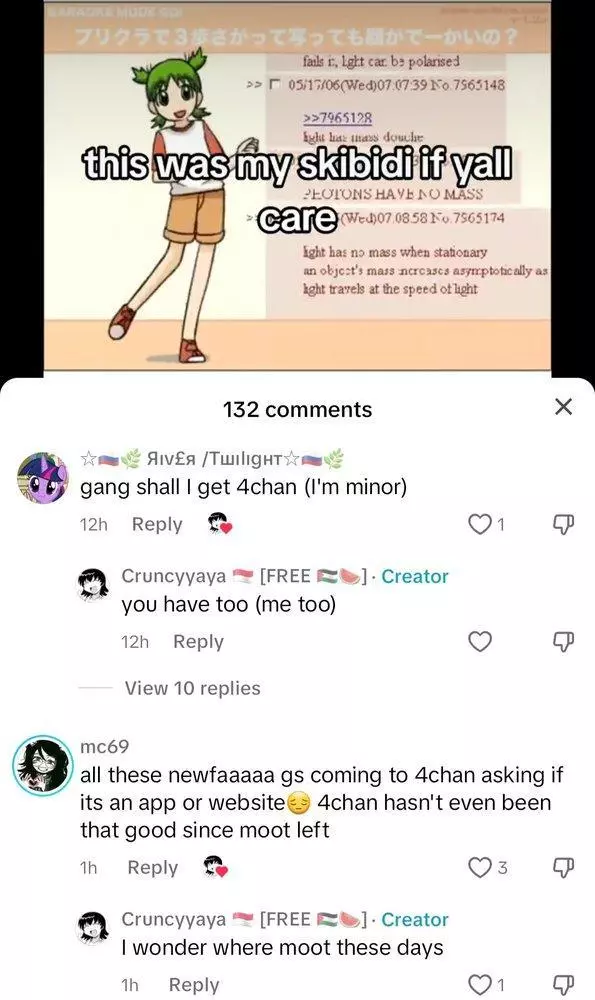Dislike the "I wonder where moot" reply
The image size is (595, 1000).
(x=563, y=985)
